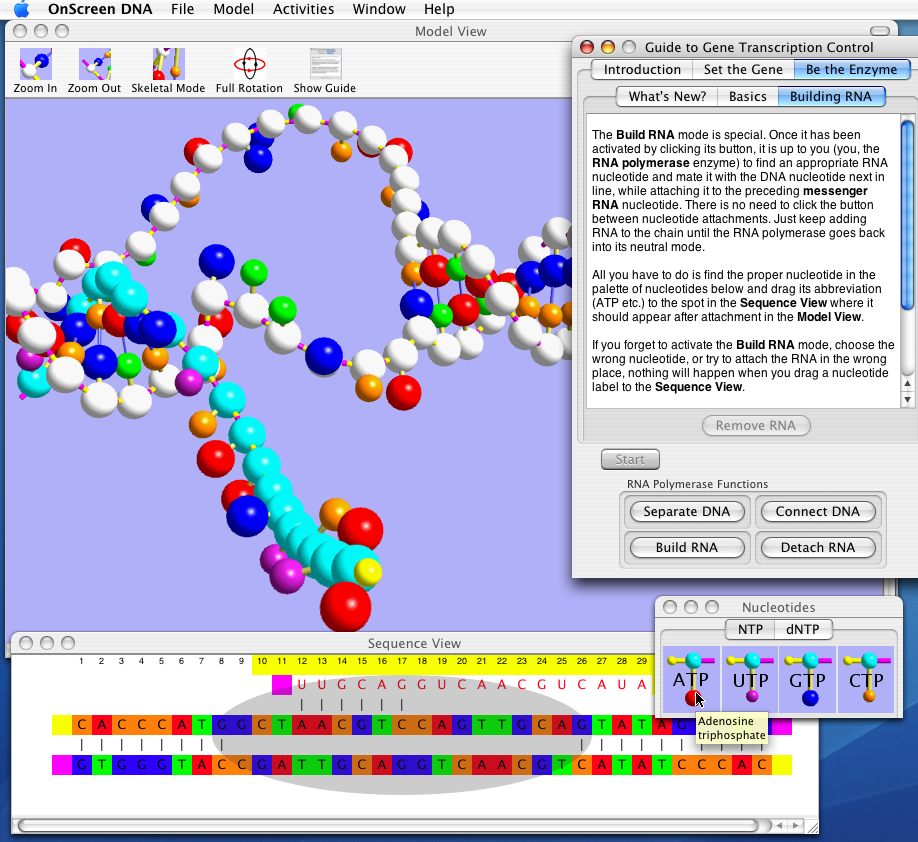Image resolution: width=918 pixels, height=842 pixels.
Task: Click the Nucleotides palette title bar
Action: 779,607
